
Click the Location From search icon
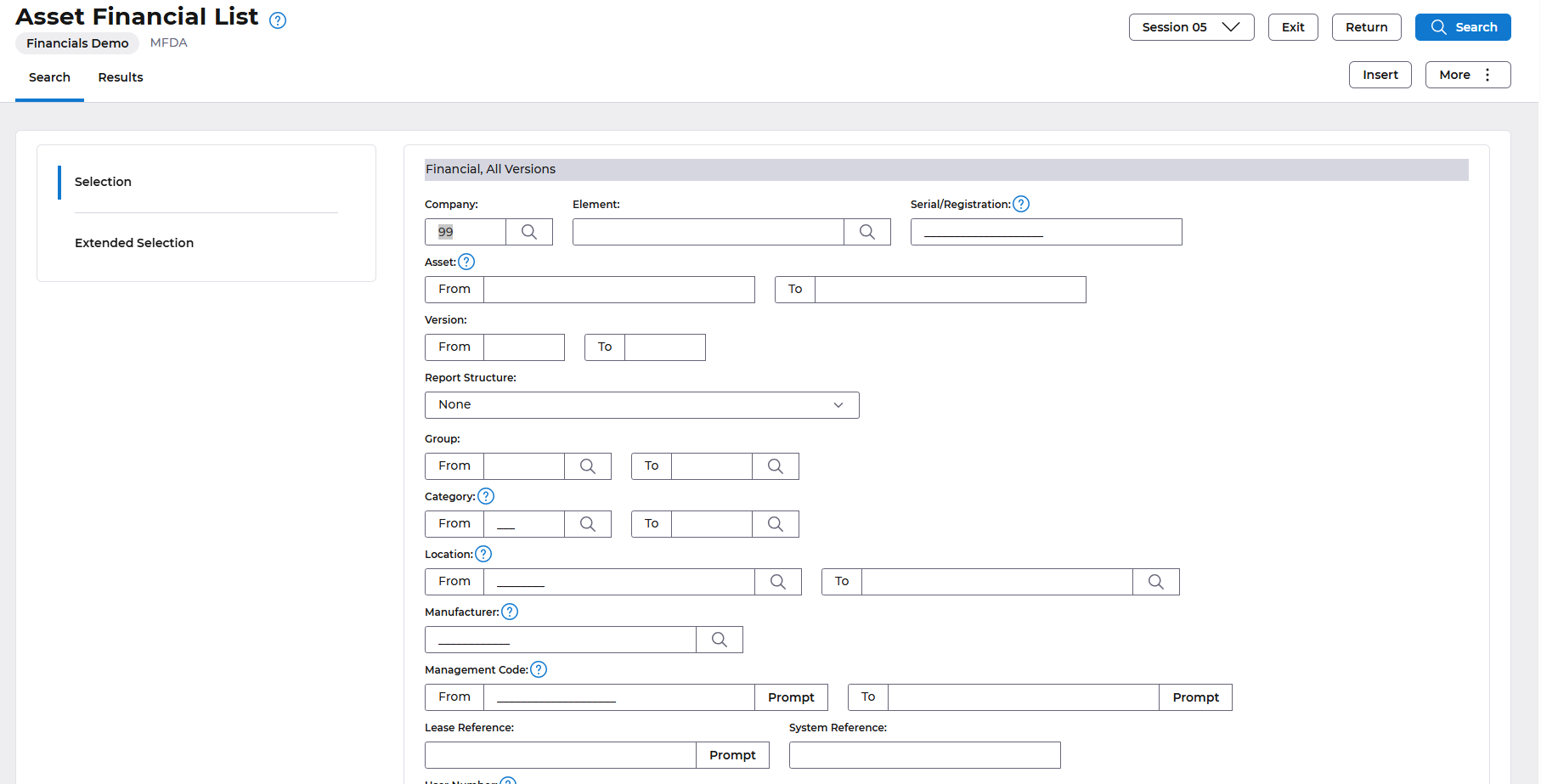[x=777, y=582]
